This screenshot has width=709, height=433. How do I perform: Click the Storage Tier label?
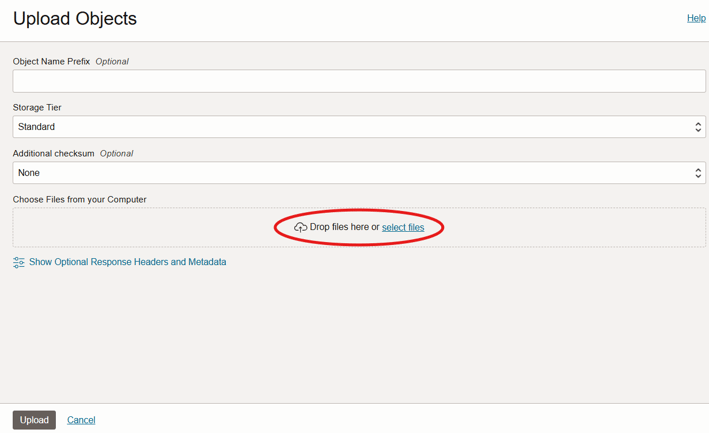click(x=37, y=108)
